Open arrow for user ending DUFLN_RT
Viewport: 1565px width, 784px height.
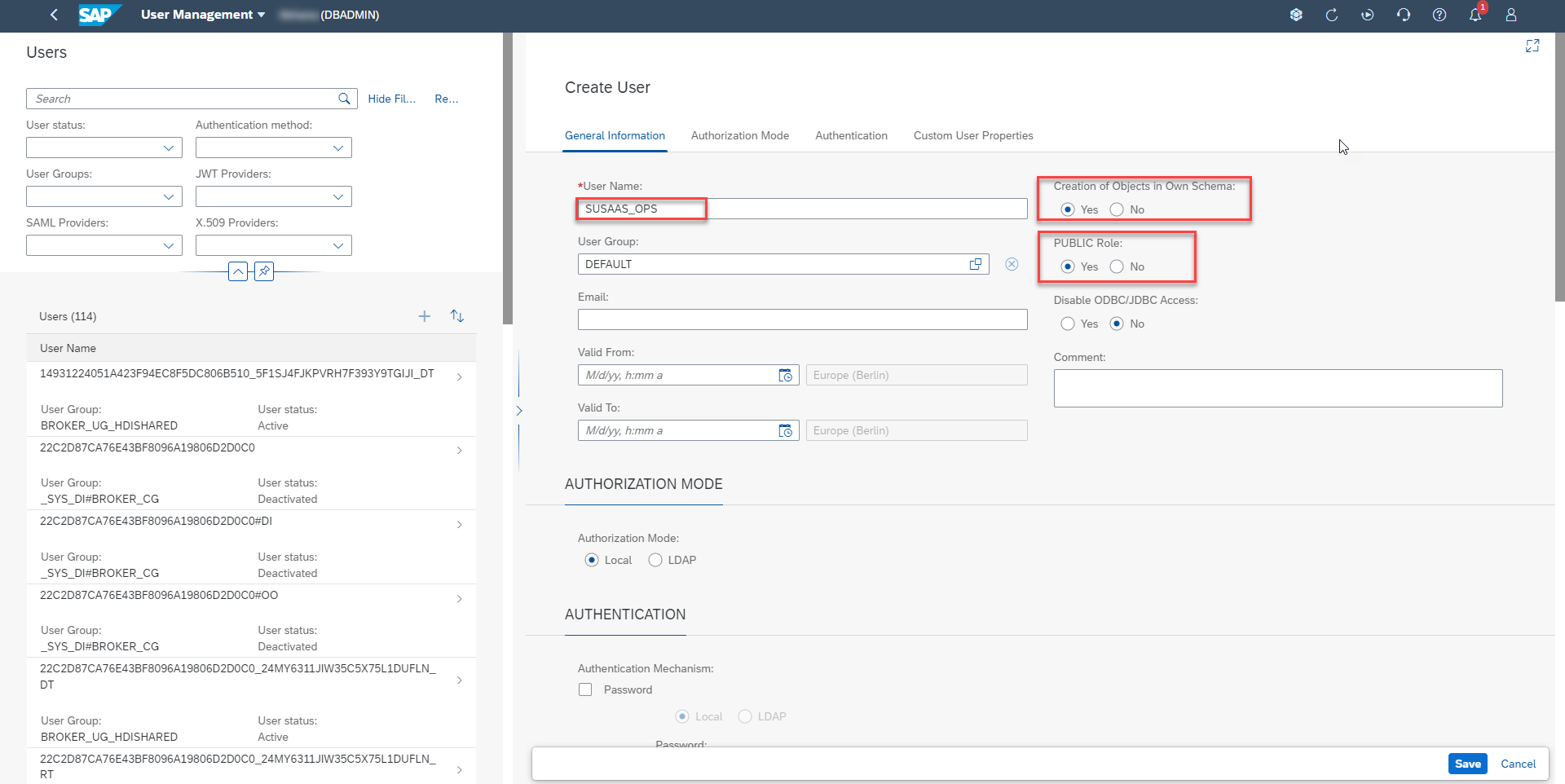click(x=460, y=770)
